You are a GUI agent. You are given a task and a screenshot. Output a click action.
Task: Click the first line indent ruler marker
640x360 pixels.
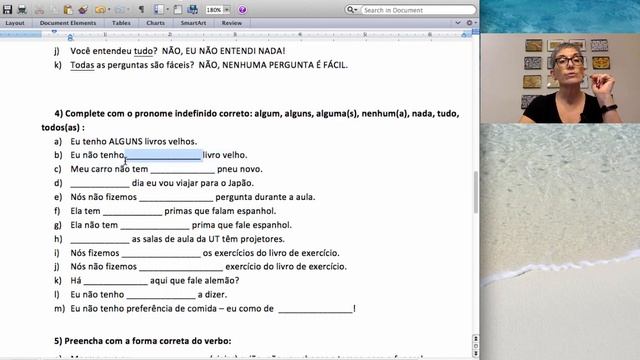[54, 31]
